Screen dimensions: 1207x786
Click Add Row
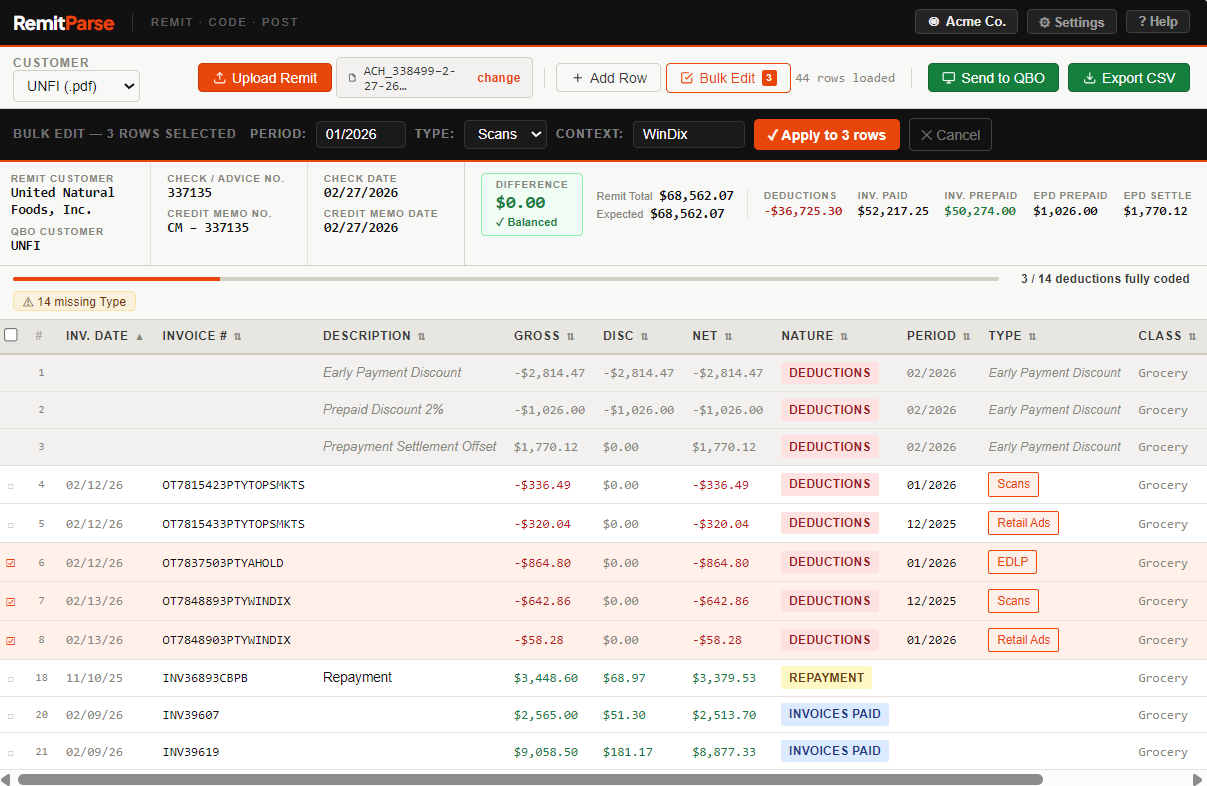609,78
